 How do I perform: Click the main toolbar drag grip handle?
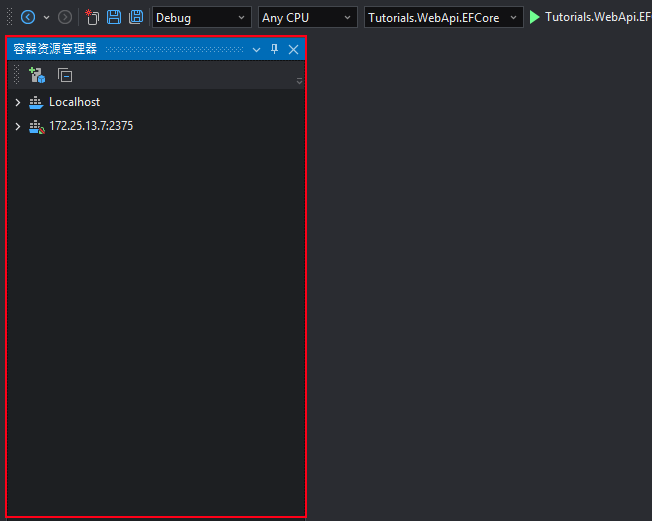[x=10, y=17]
